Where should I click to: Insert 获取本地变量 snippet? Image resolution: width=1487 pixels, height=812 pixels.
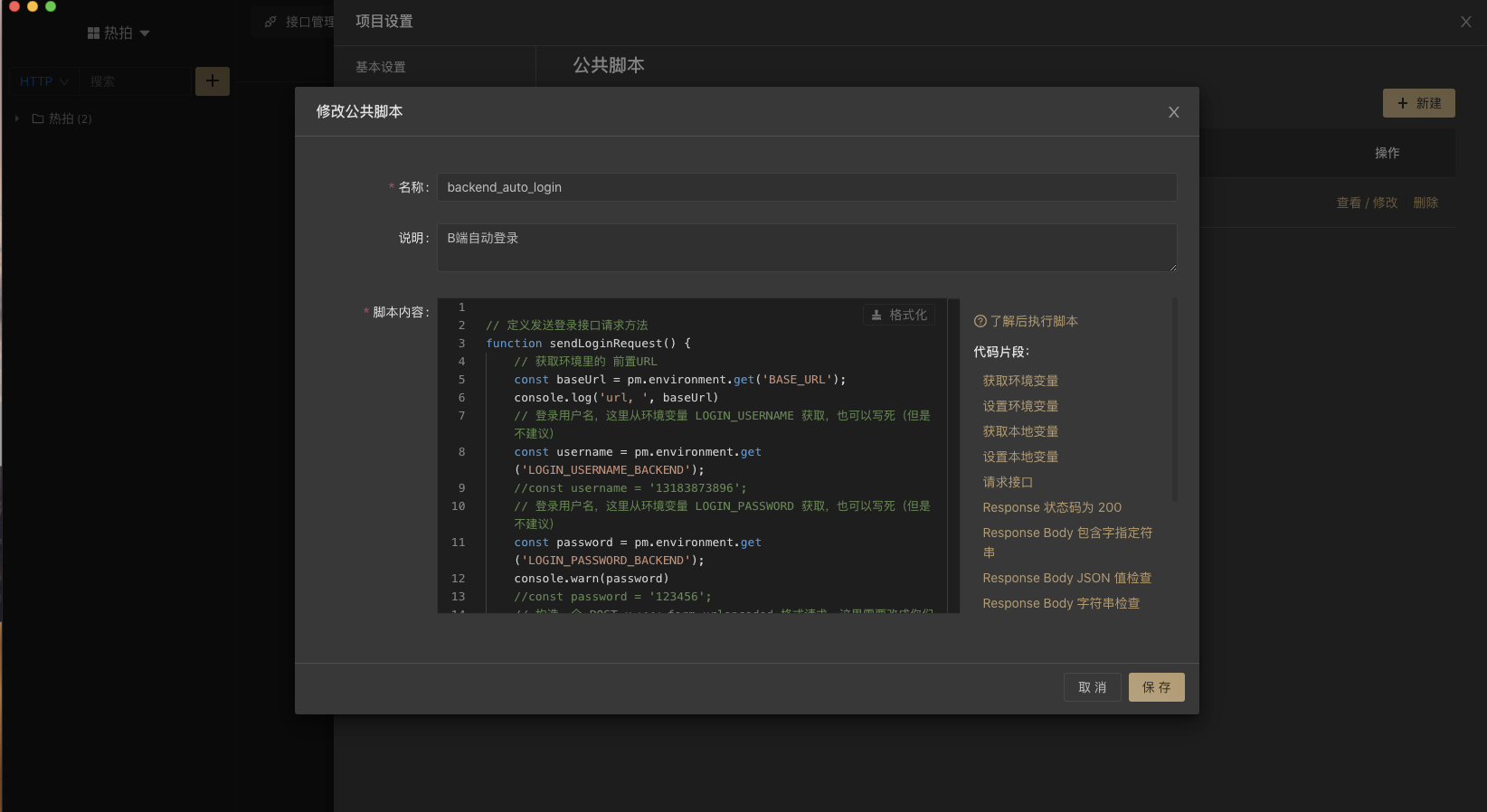1020,431
